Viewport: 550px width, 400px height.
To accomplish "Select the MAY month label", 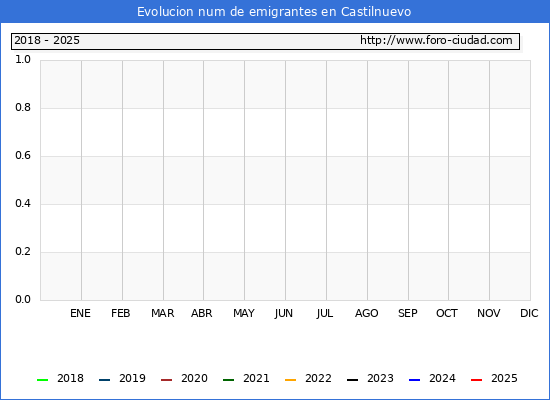I will 244,313.
